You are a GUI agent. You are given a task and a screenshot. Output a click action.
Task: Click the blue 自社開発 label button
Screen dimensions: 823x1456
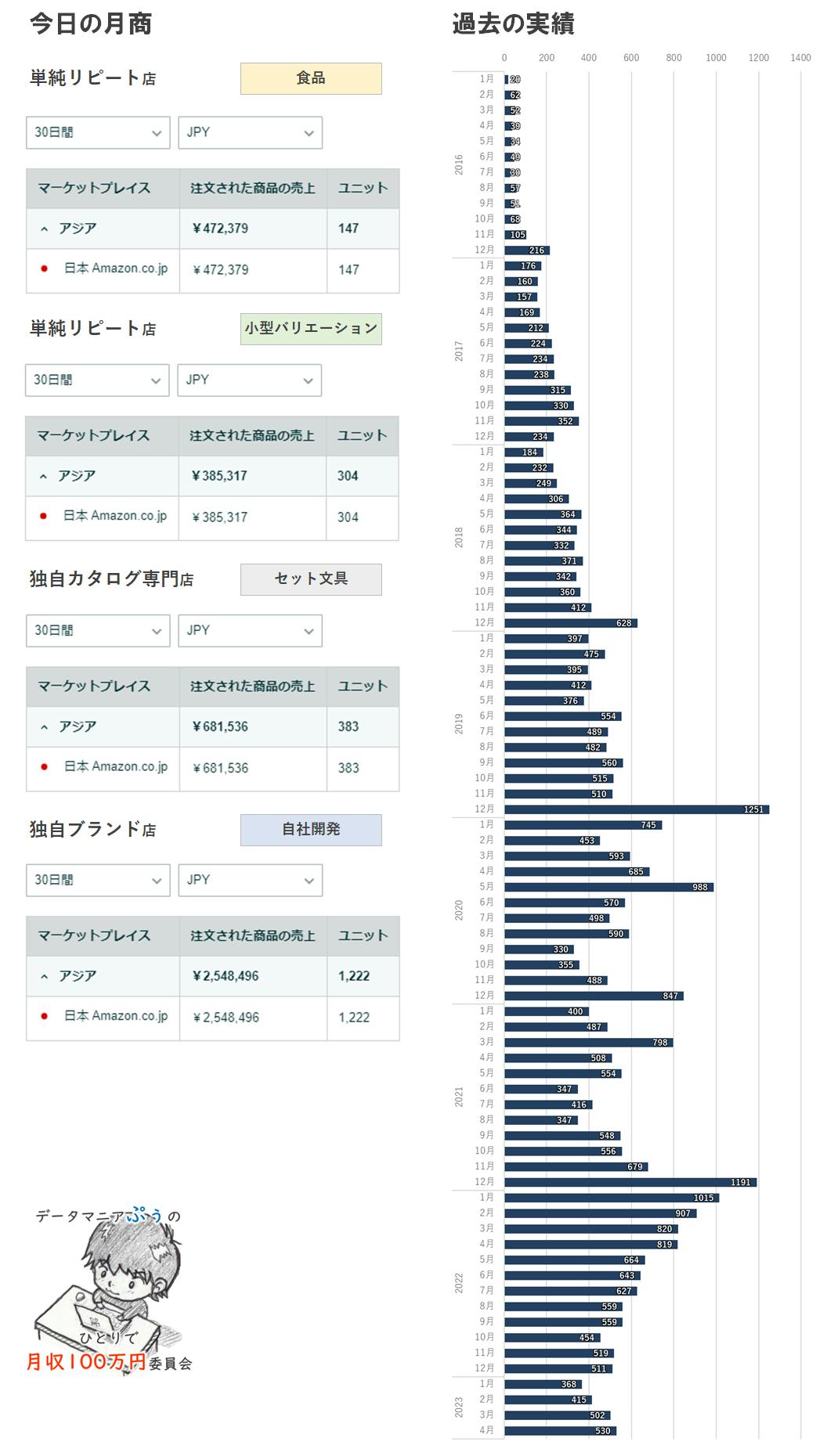tap(311, 830)
